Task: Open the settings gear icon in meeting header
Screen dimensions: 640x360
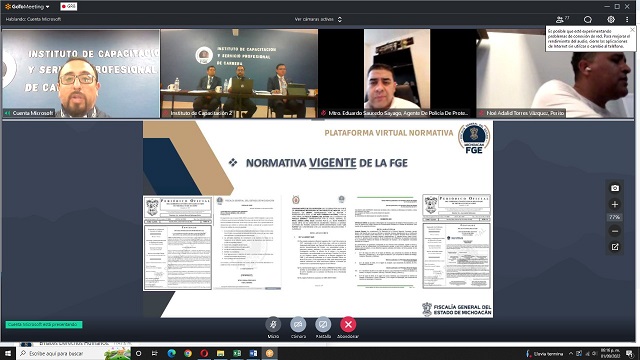Action: 611,19
